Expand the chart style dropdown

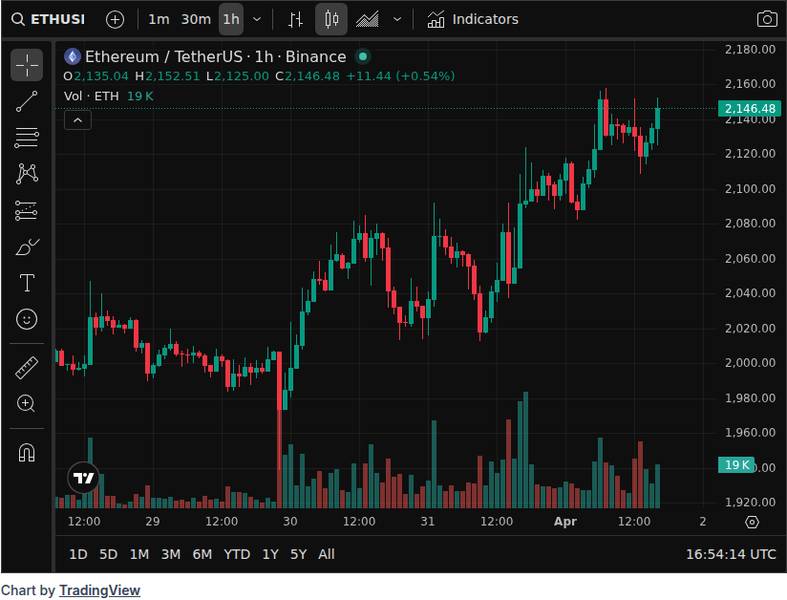pyautogui.click(x=397, y=20)
